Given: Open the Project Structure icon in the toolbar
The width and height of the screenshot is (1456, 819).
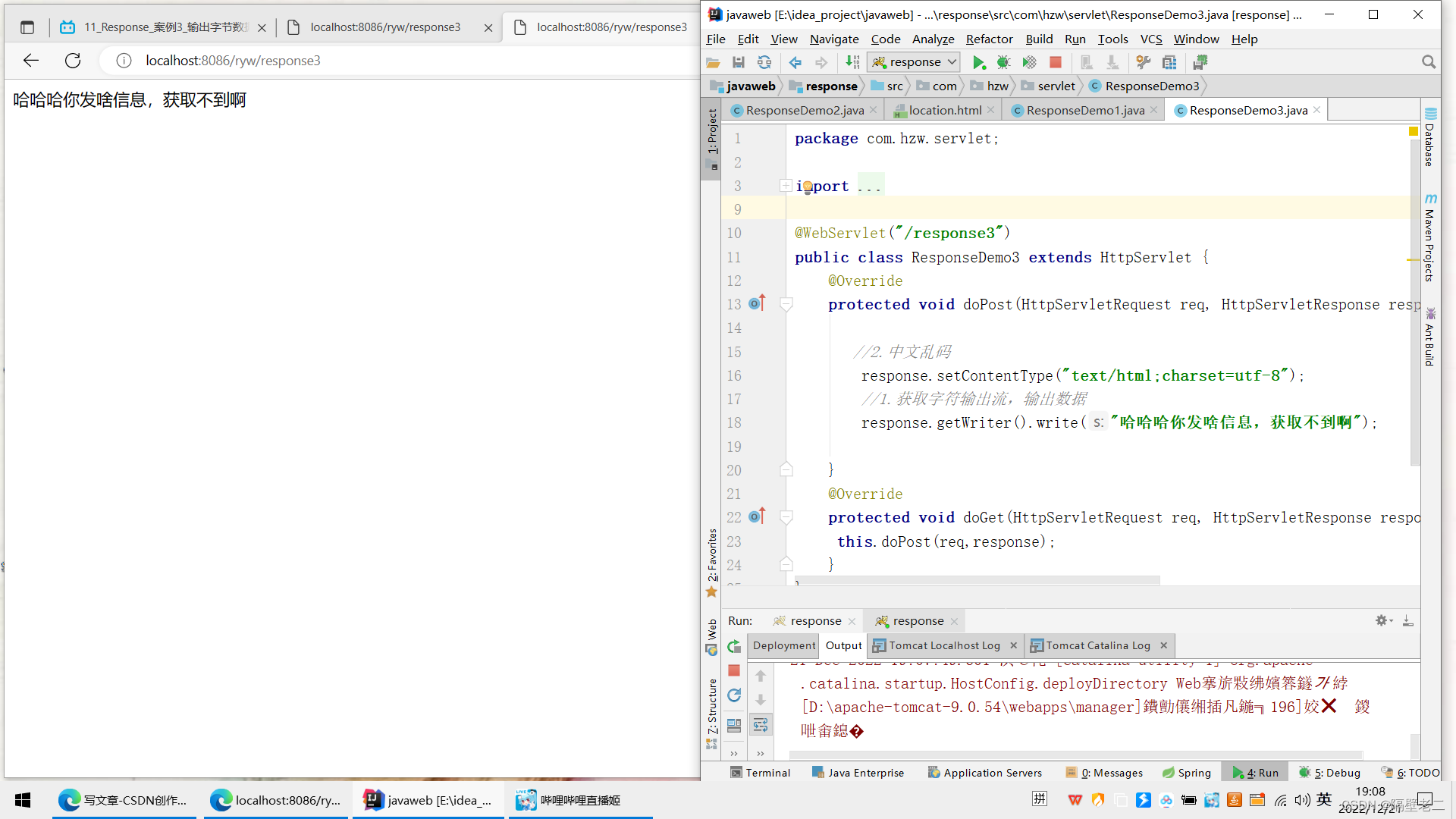Looking at the screenshot, I should pyautogui.click(x=1169, y=62).
